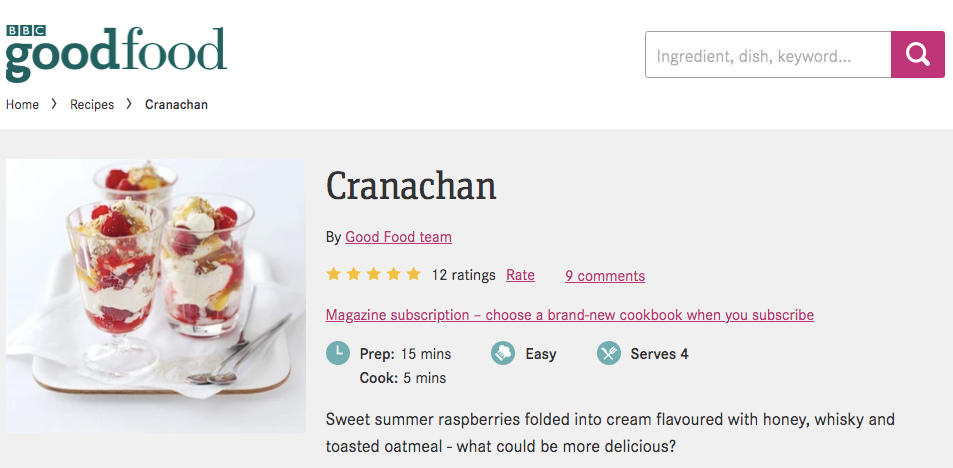953x468 pixels.
Task: Click the clock icon beside Prep time
Action: click(x=338, y=353)
